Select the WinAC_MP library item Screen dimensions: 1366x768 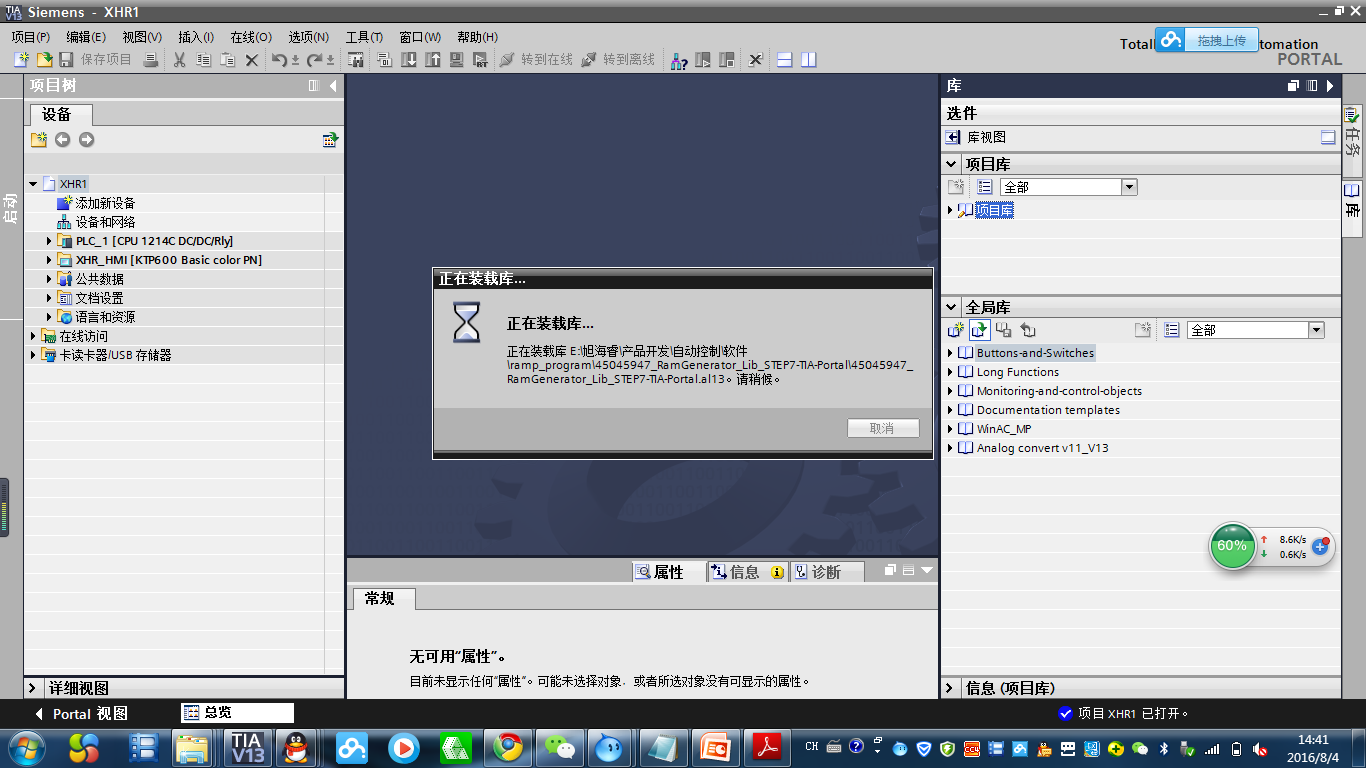coord(1003,429)
